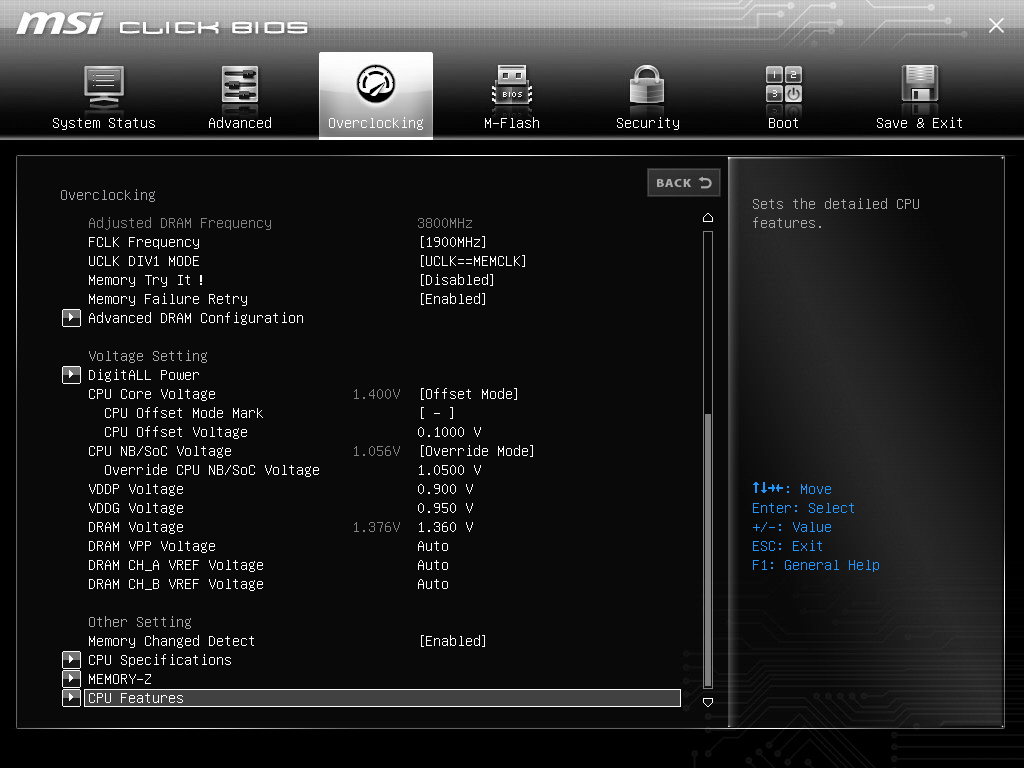Edit CPU Offset Voltage 0.1000 V field
The image size is (1024, 768).
(x=449, y=432)
